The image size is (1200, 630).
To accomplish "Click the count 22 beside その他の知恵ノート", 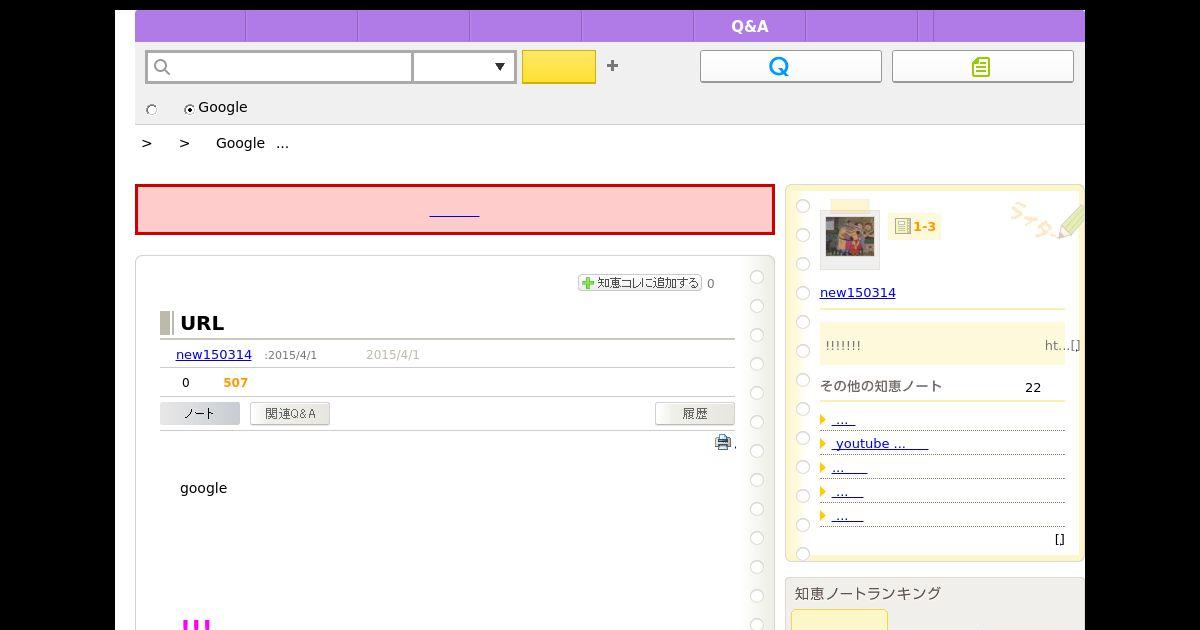I will [x=1033, y=387].
